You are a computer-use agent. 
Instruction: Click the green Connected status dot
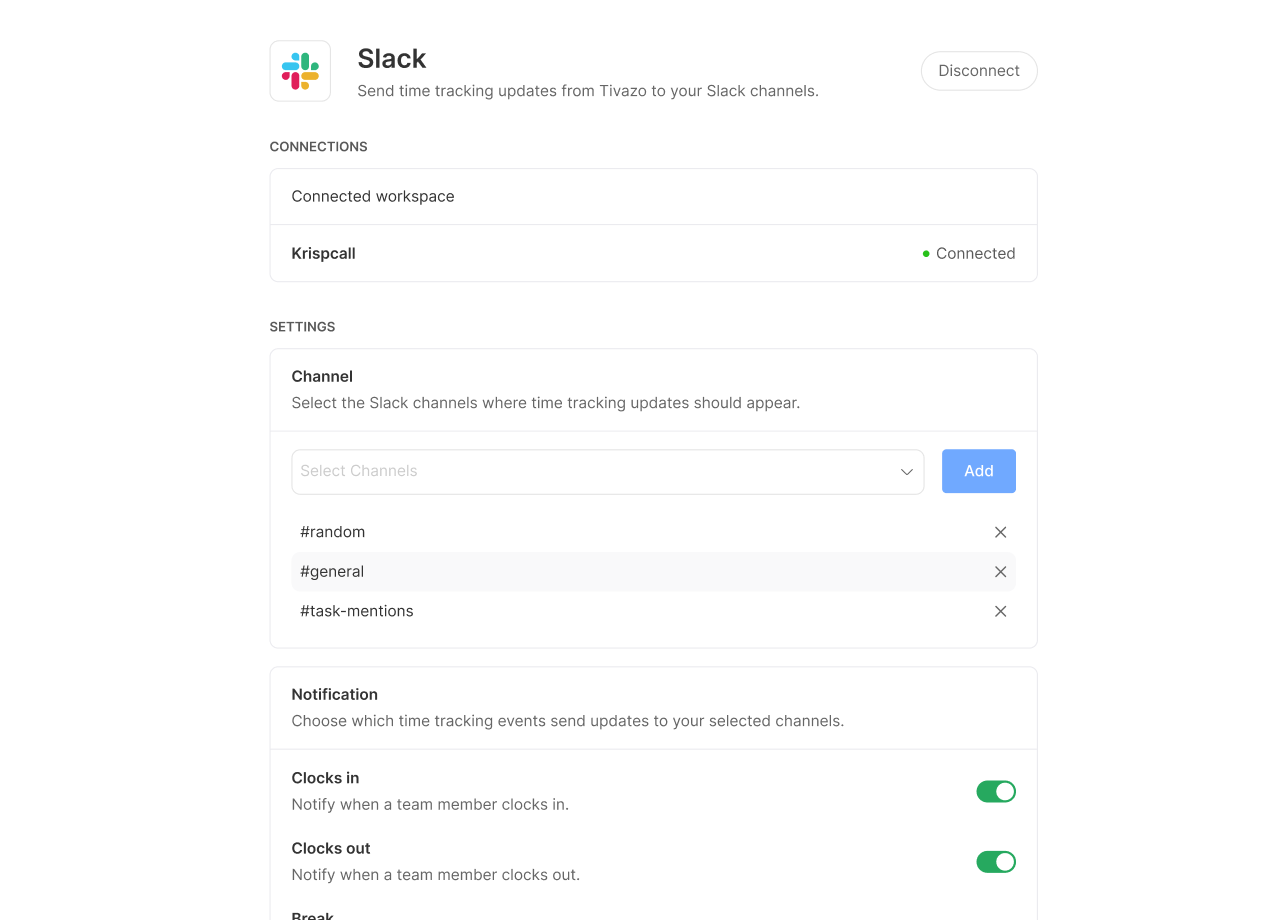(x=926, y=254)
